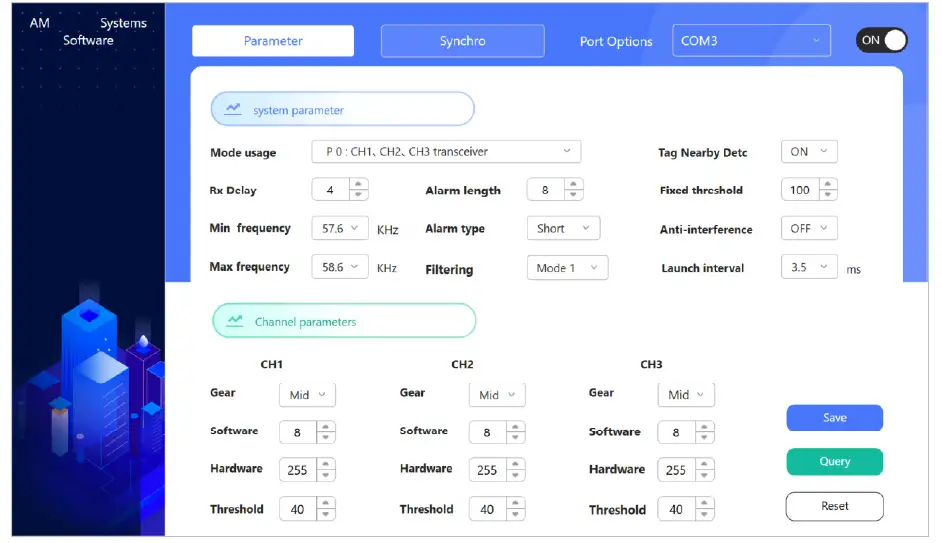Increase the Rx Delay value
Screen dimensions: 942x543
358,184
